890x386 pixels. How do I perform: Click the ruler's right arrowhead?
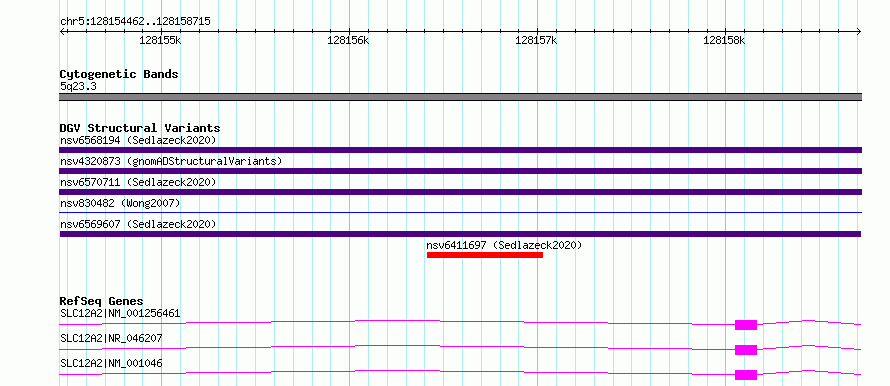[859, 31]
